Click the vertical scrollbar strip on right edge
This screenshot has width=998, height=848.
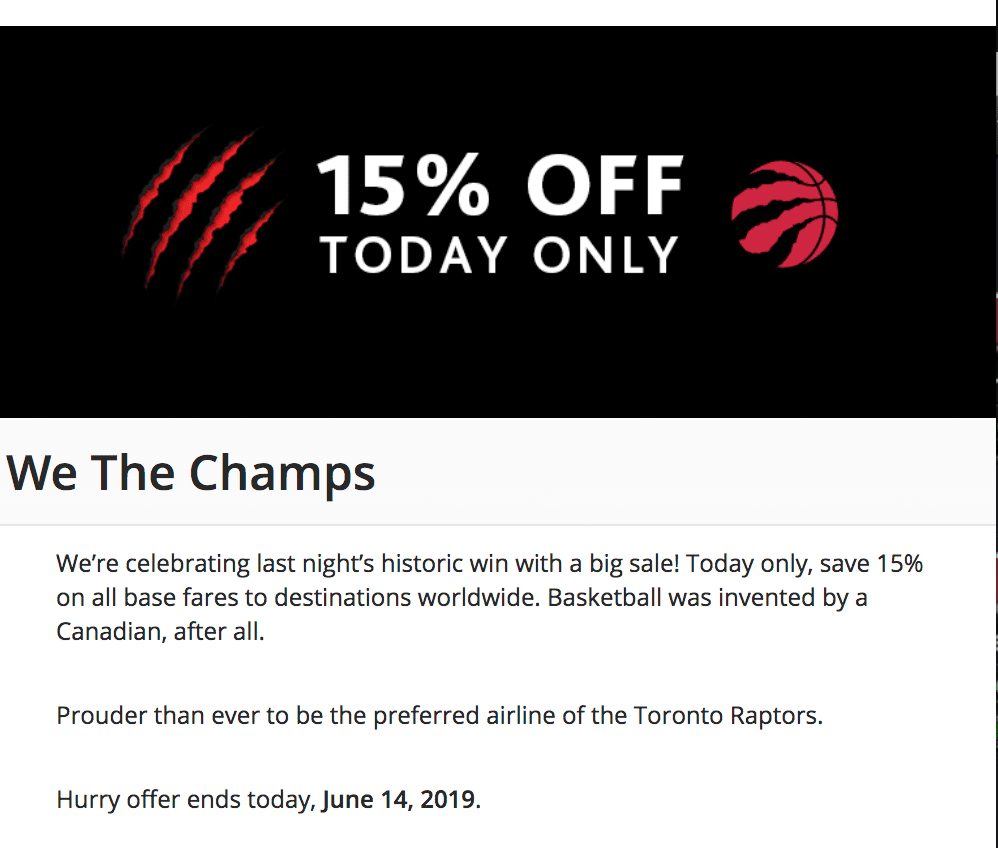point(993,424)
